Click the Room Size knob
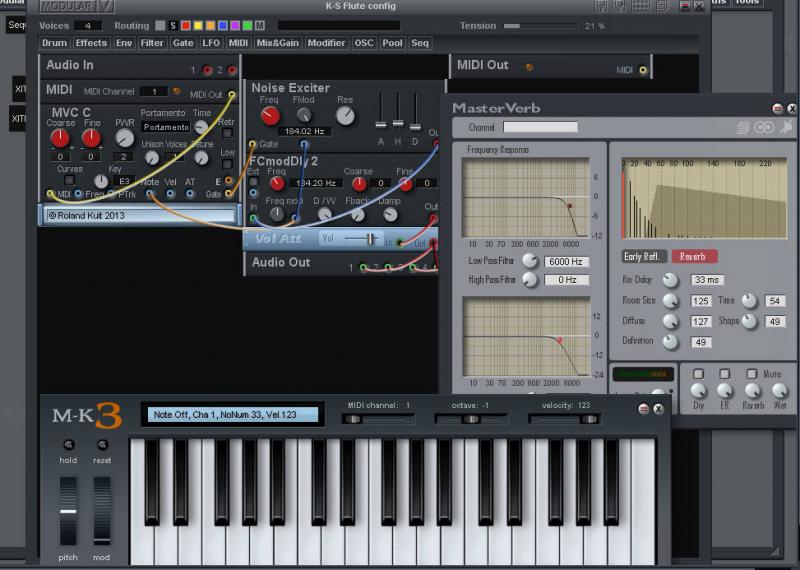 [x=670, y=301]
